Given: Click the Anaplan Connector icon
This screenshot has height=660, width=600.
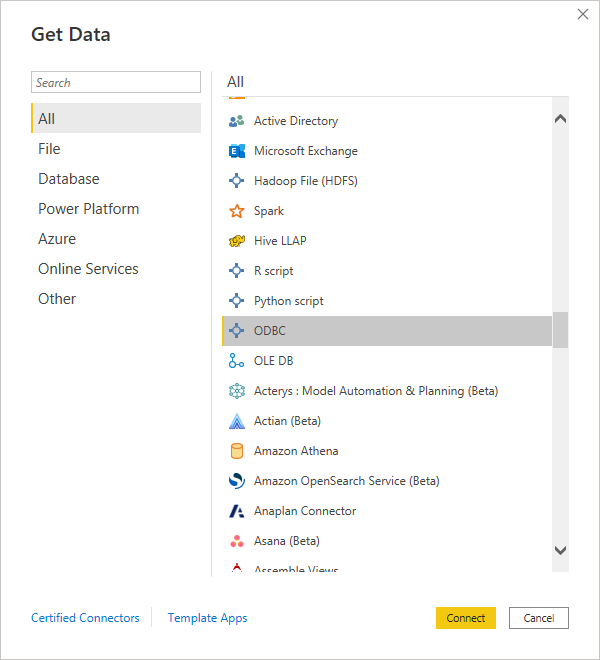Looking at the screenshot, I should [237, 511].
